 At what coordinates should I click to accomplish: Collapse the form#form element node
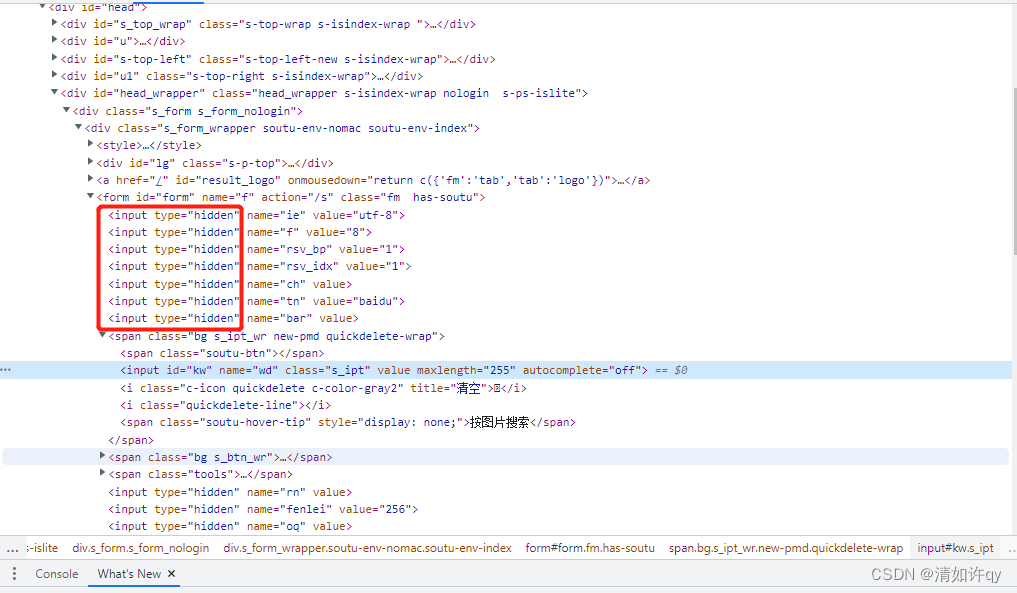90,196
